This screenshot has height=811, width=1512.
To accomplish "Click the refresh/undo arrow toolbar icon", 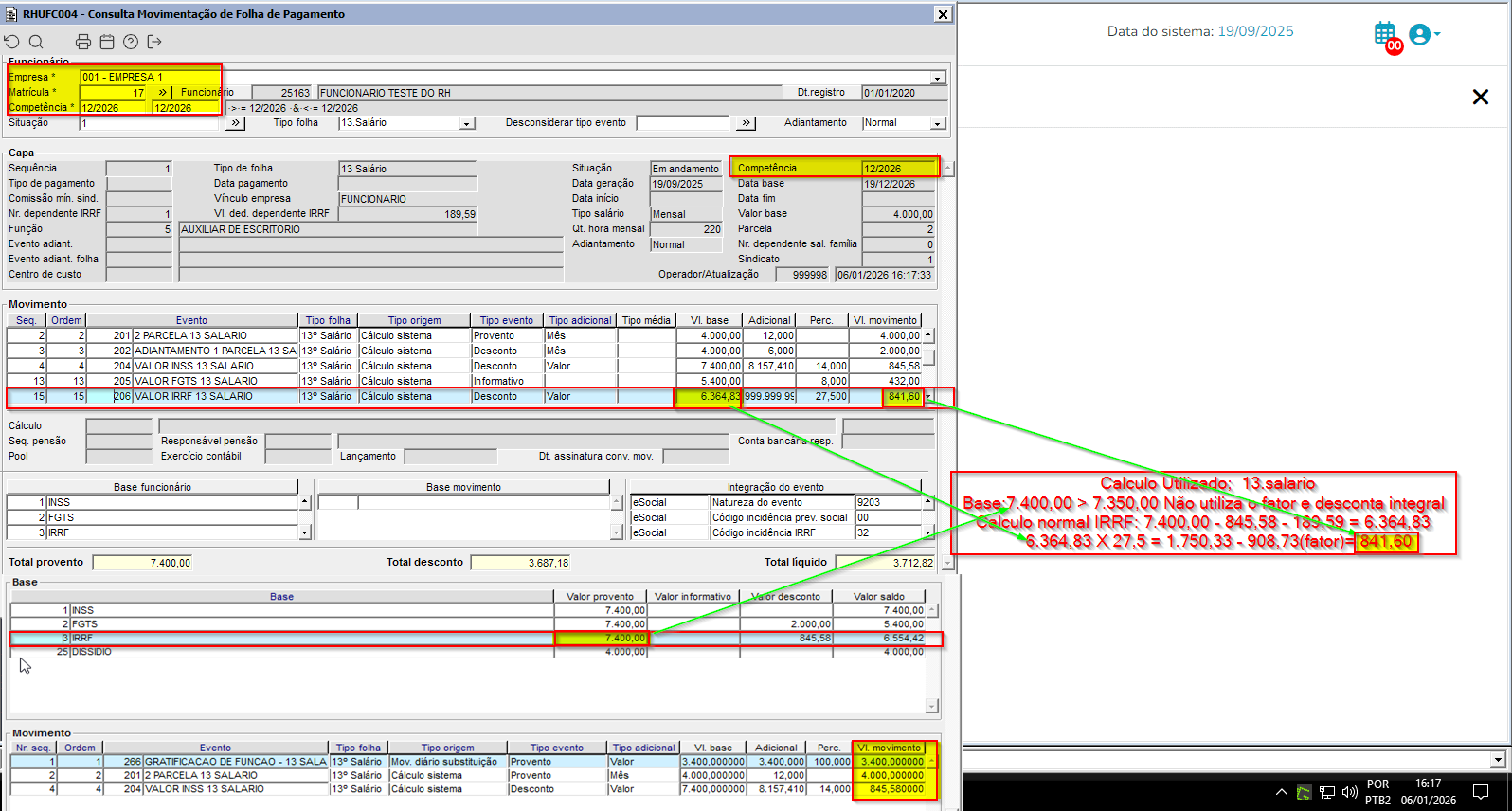I will click(x=11, y=42).
